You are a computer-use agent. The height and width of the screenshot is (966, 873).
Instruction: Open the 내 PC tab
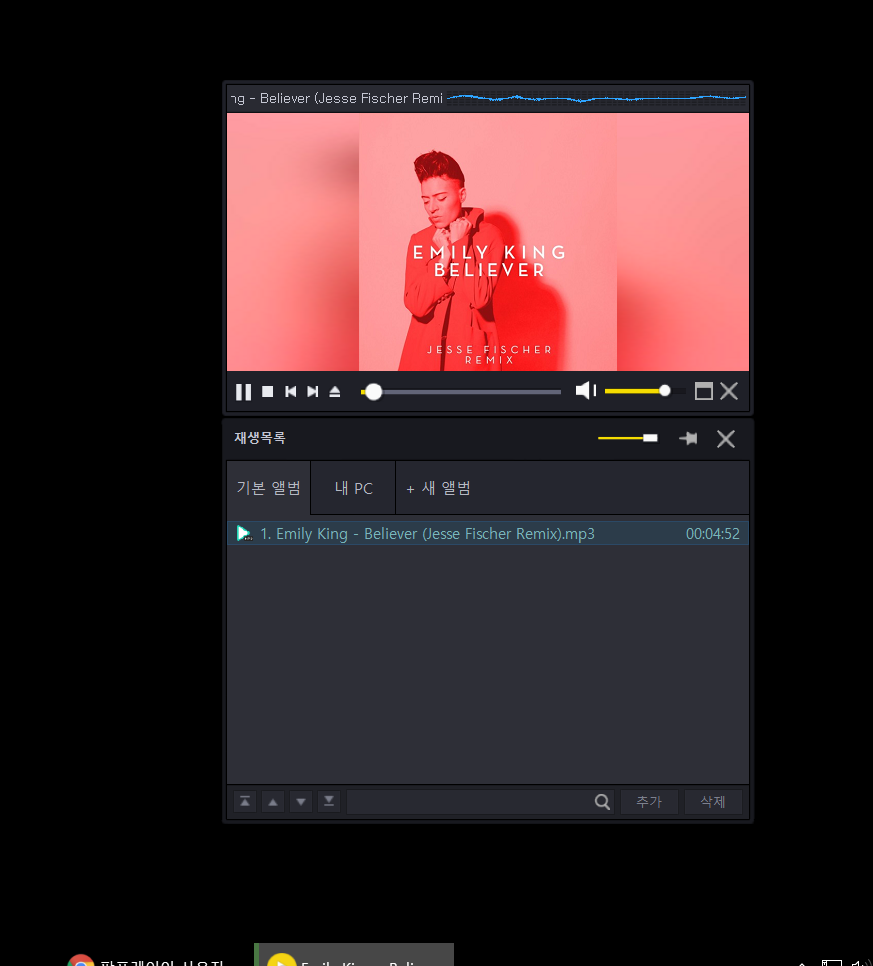point(353,488)
